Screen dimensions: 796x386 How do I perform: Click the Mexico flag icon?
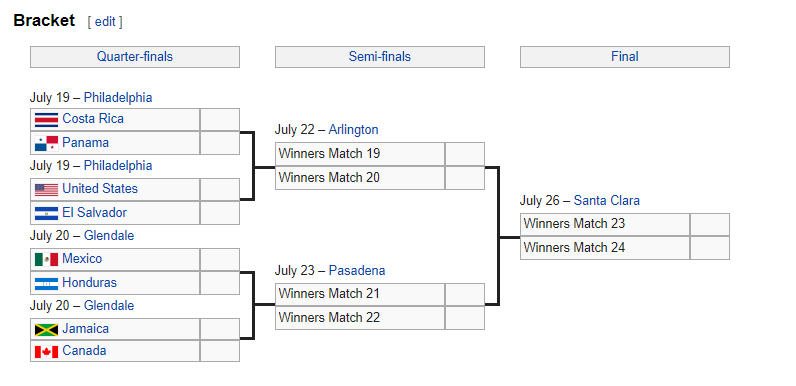[46, 260]
